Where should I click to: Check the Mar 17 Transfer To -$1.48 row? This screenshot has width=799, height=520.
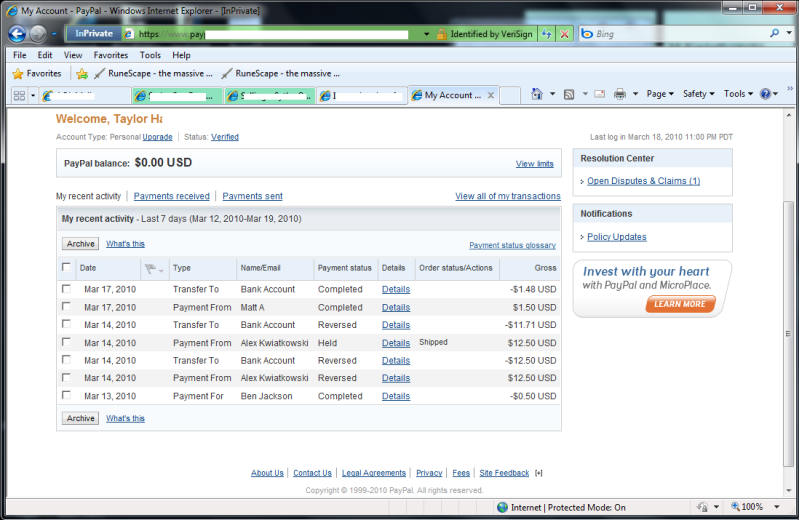point(66,289)
